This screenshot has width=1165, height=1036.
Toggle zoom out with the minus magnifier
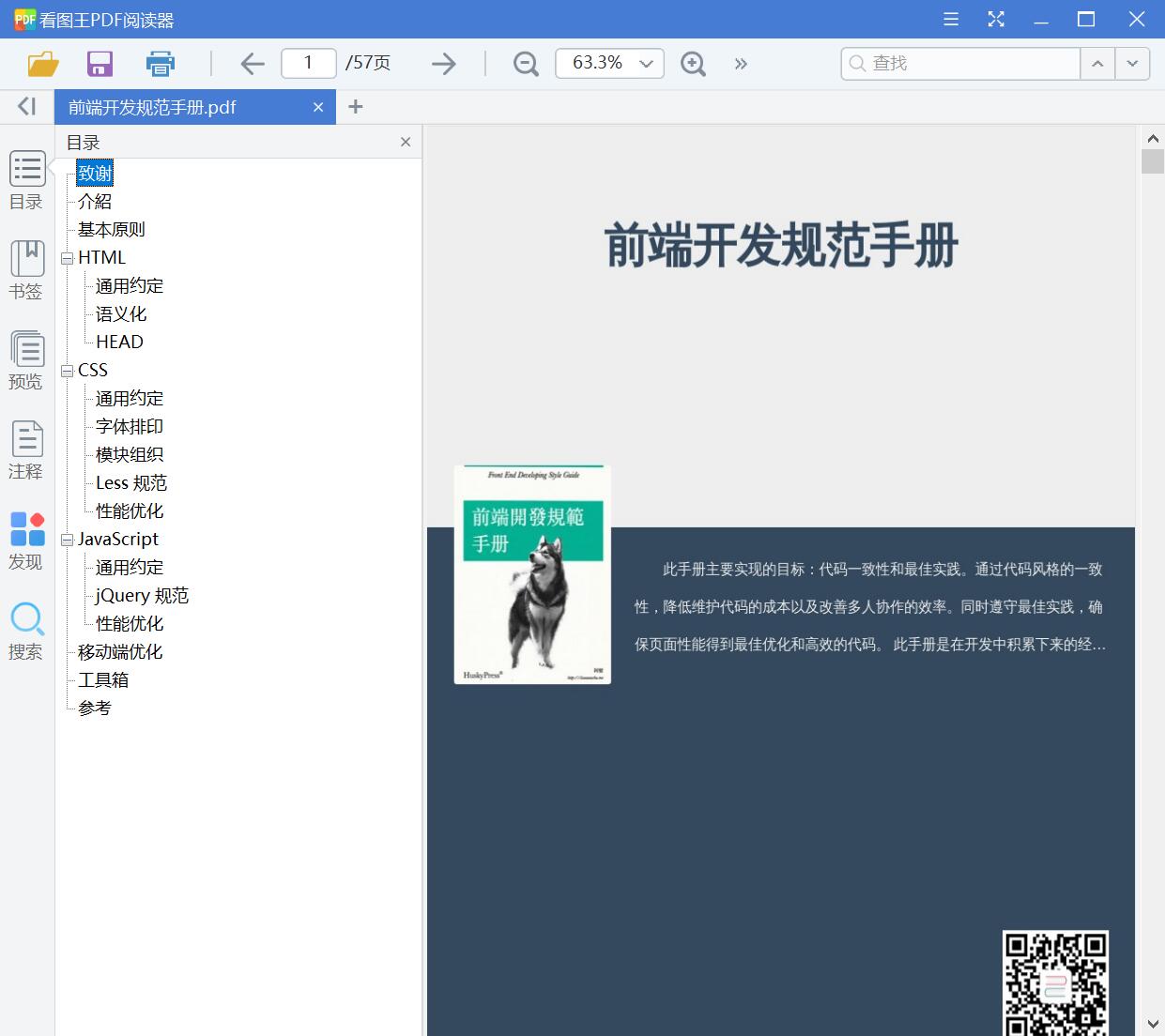[526, 63]
